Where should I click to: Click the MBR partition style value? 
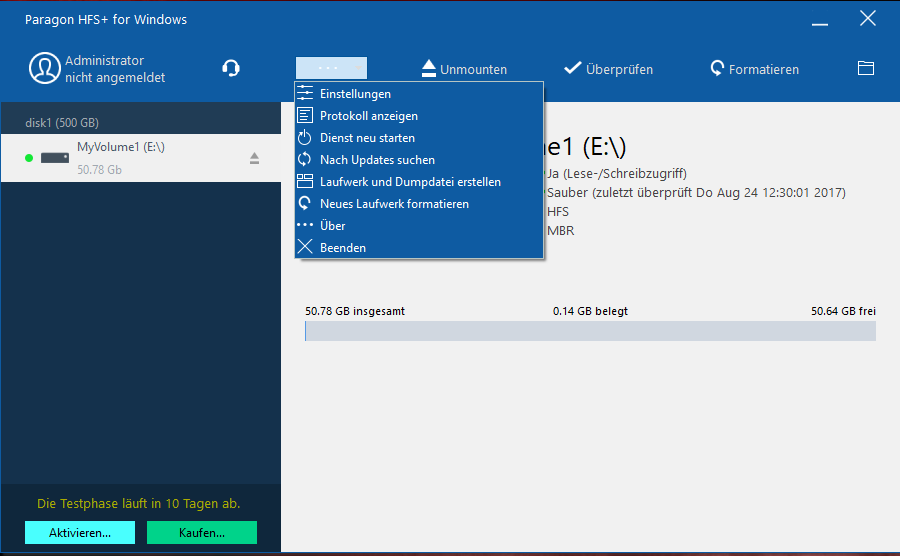tap(561, 231)
